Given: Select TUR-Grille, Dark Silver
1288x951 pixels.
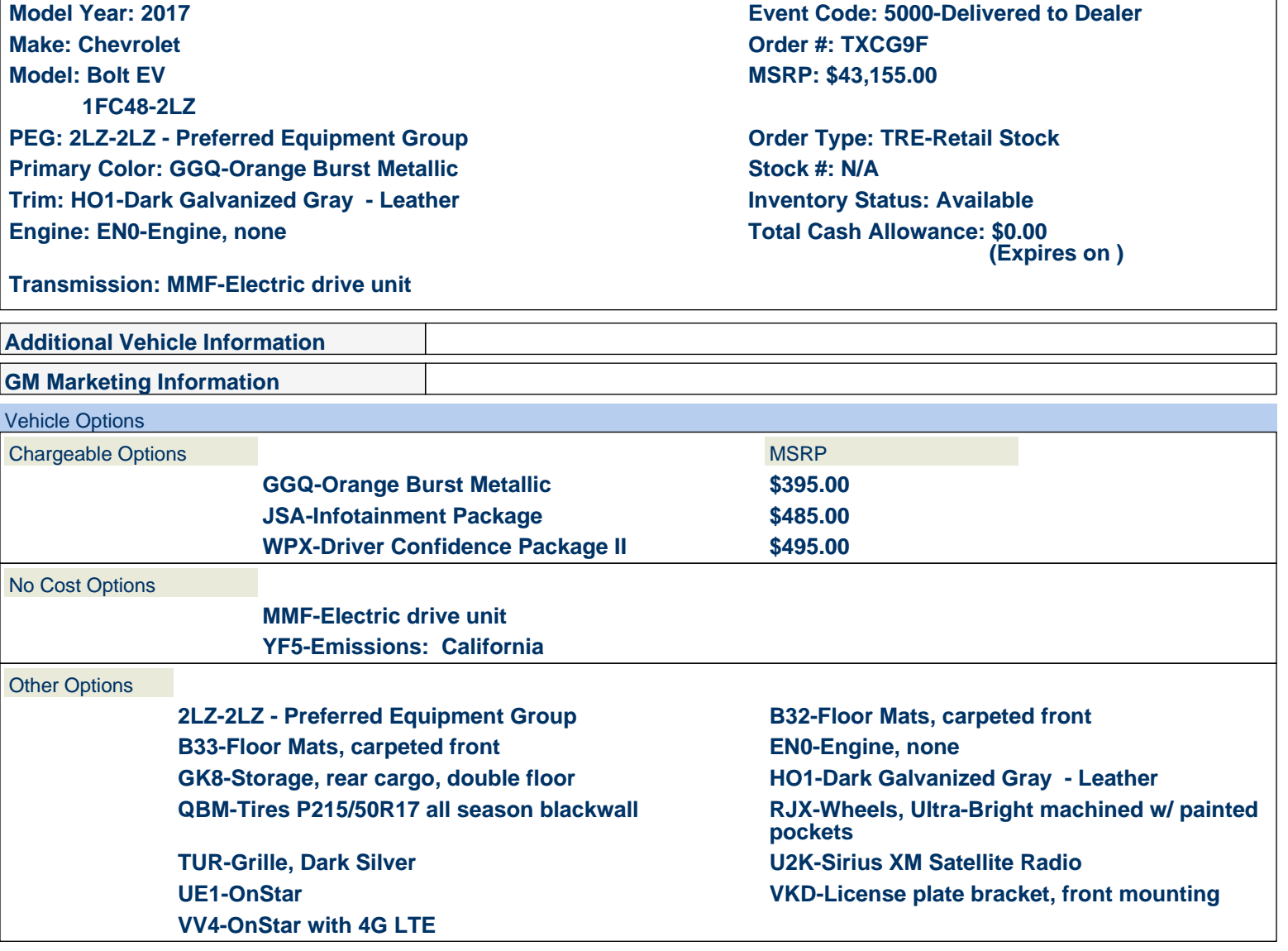Looking at the screenshot, I should [x=297, y=863].
